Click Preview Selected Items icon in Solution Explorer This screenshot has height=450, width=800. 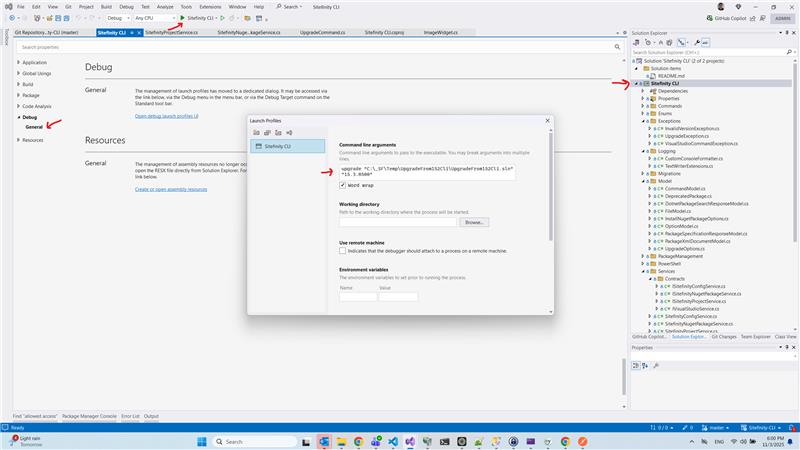(x=705, y=42)
